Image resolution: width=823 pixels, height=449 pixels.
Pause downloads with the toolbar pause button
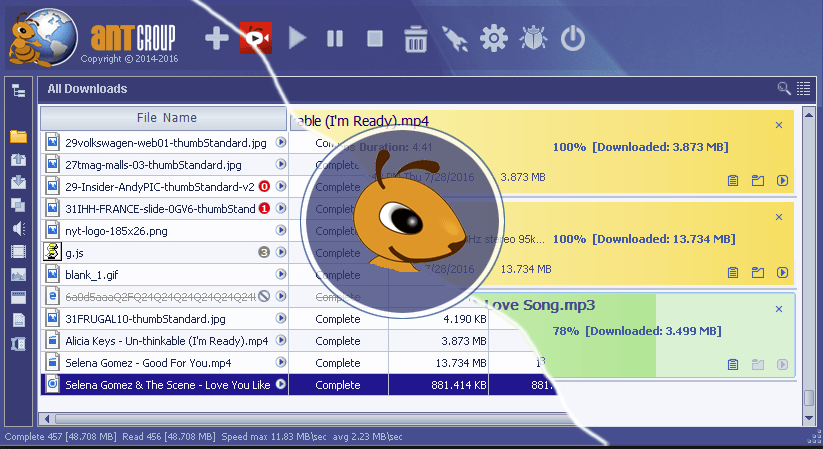coord(335,38)
